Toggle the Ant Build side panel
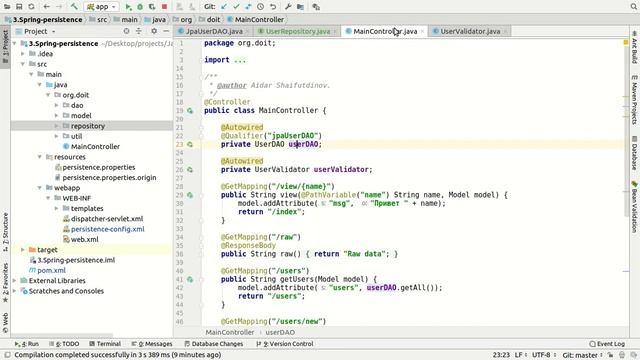 point(634,47)
